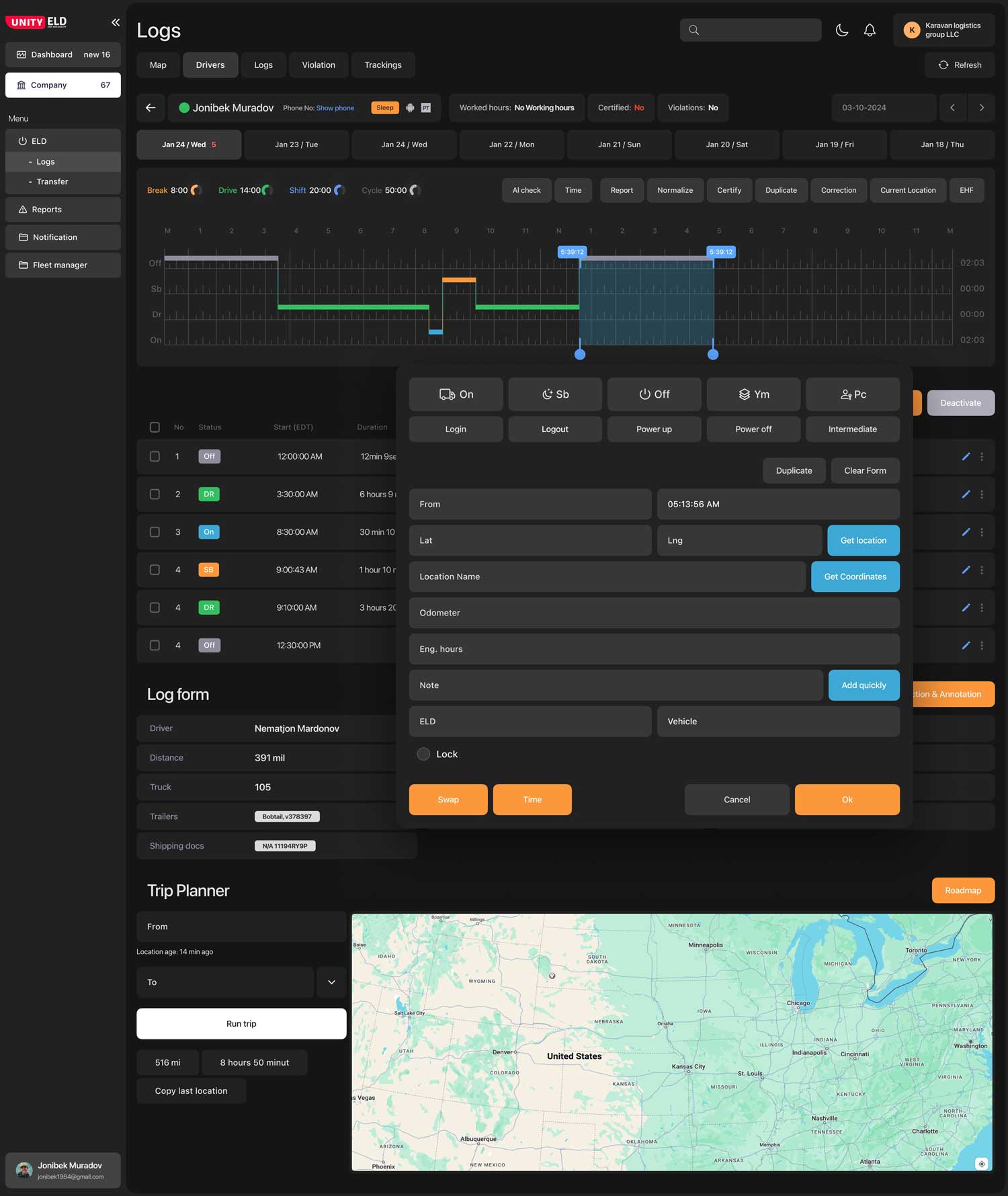The image size is (1008, 1196).
Task: Open more options for the 12:30:00 PM row
Action: (x=982, y=645)
